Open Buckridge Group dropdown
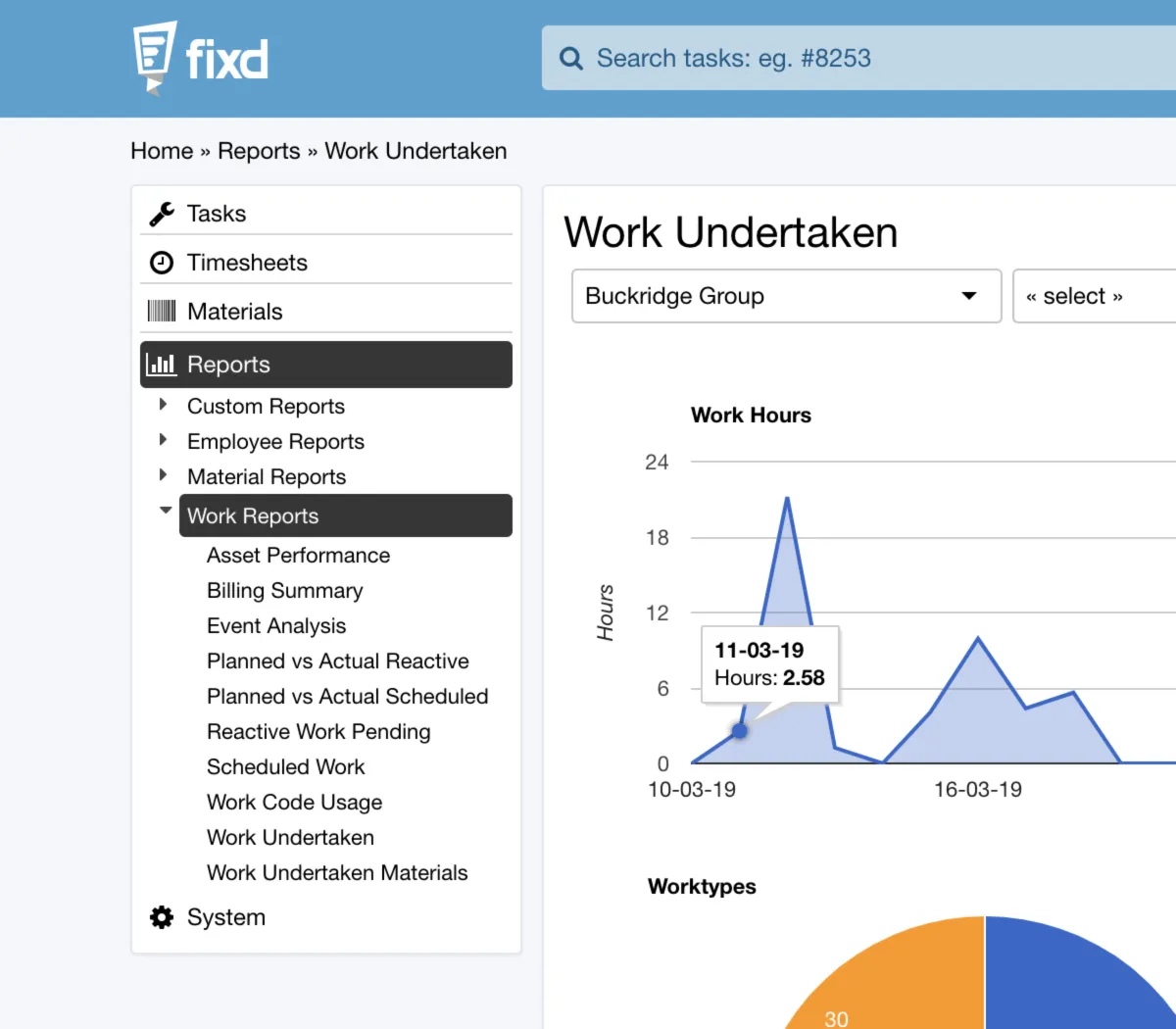The width and height of the screenshot is (1176, 1029). coord(787,296)
